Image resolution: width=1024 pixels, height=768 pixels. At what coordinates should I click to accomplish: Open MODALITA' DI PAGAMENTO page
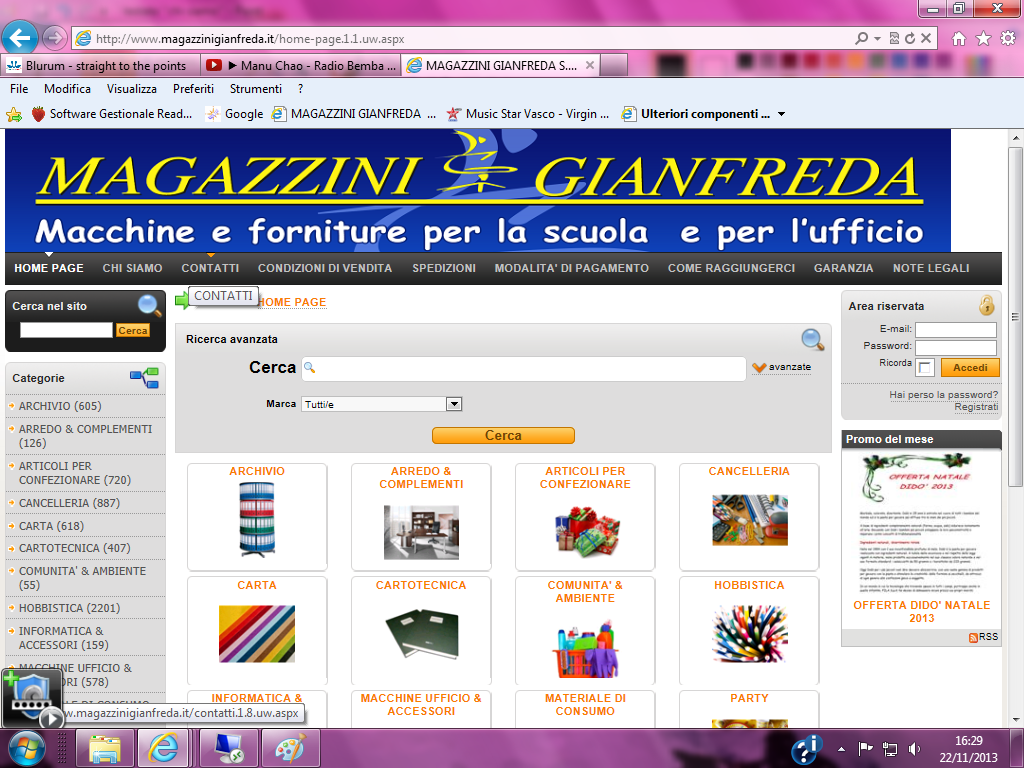click(x=571, y=268)
